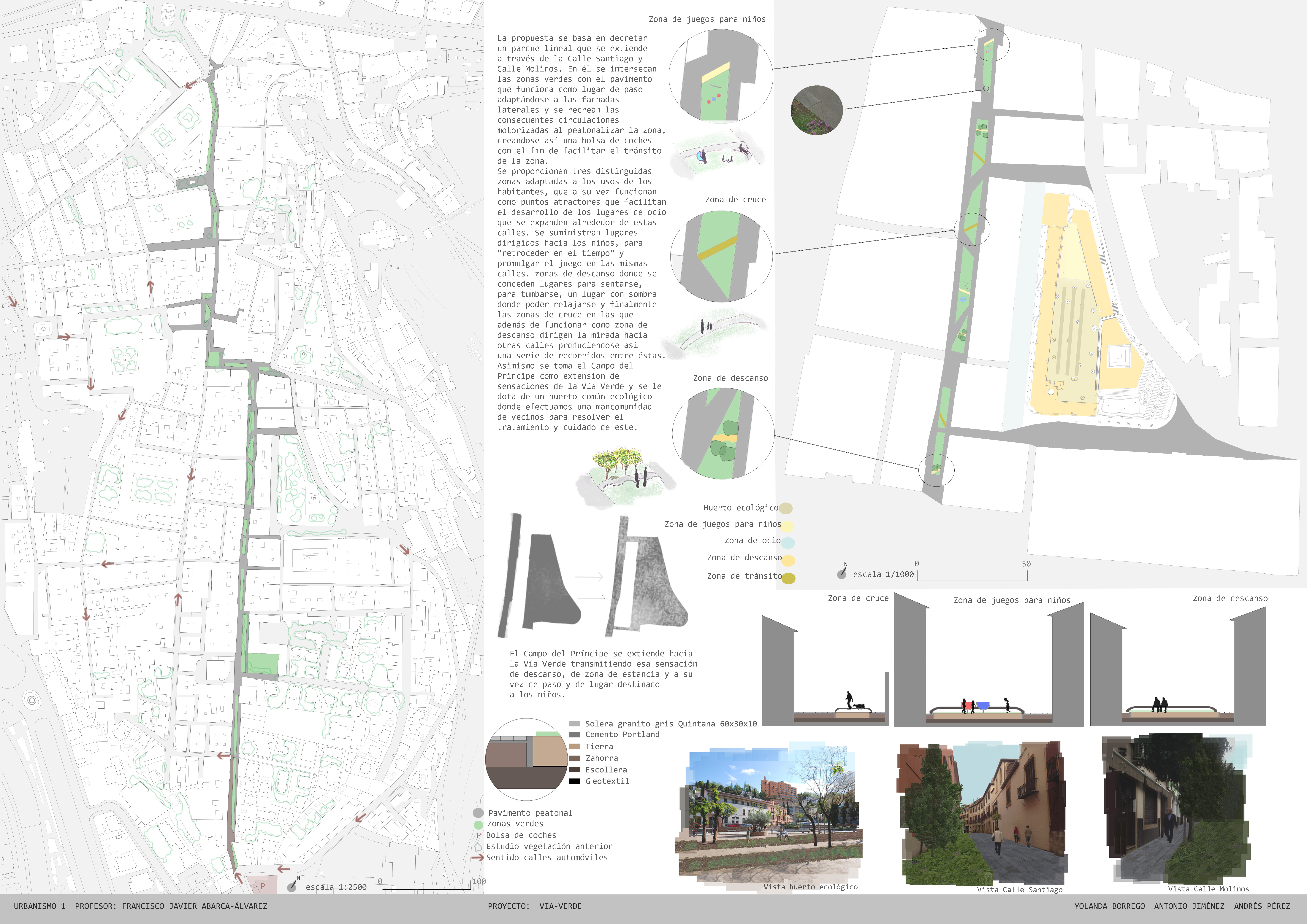The image size is (1307, 924).
Task: Click the authors line 'YOLANDA BORREGO__ANTONIO JIMÉNEZ__ANDRÉS PÉREZ'
Action: (1182, 906)
